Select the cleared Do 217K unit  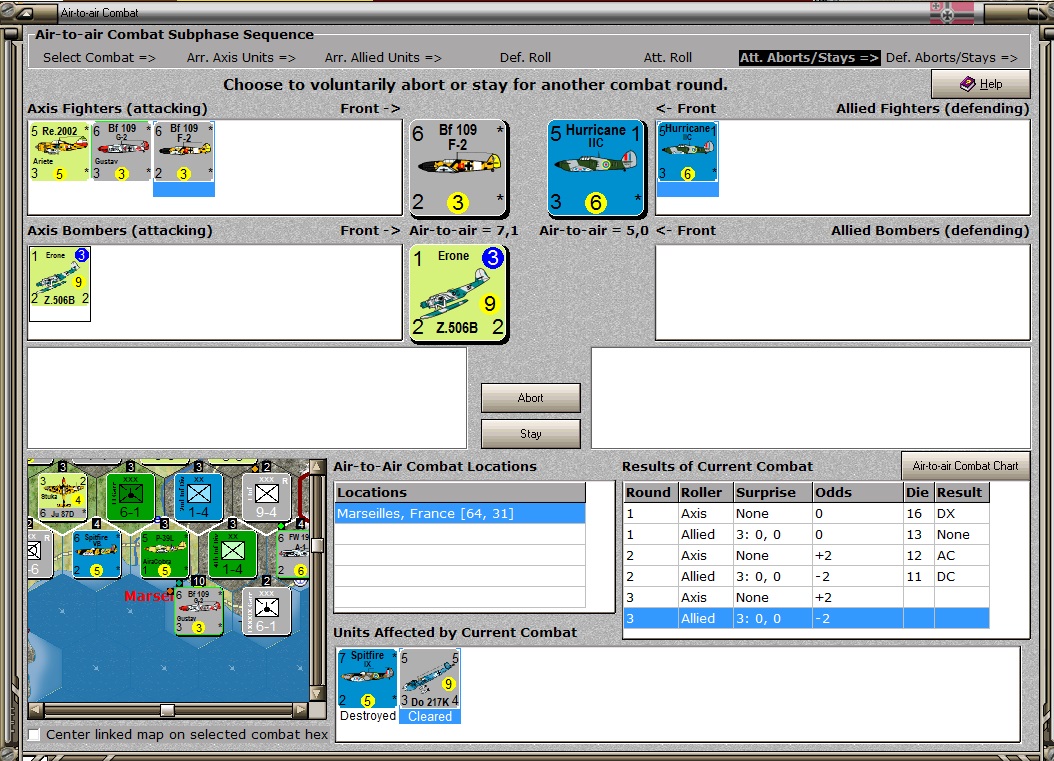430,679
